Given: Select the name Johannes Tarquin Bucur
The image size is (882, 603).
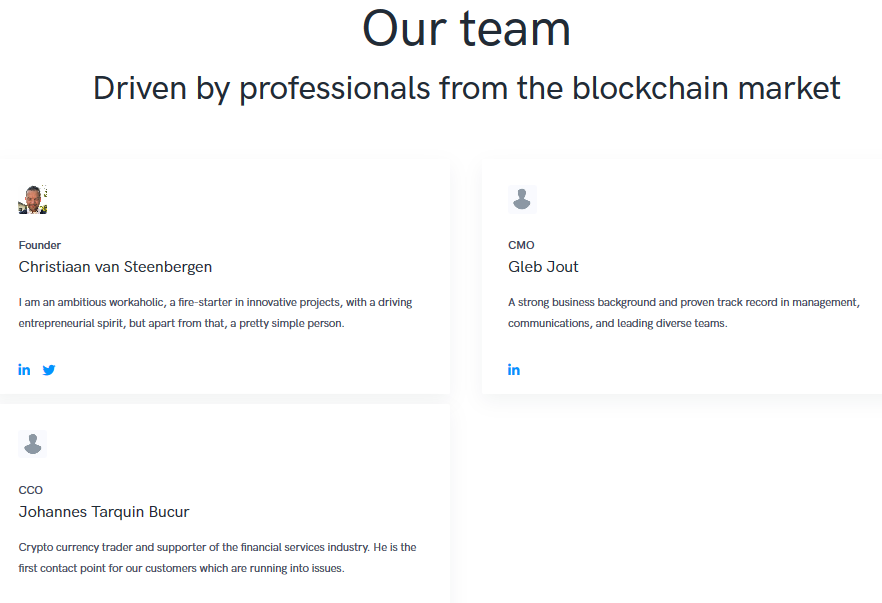Looking at the screenshot, I should coord(104,512).
